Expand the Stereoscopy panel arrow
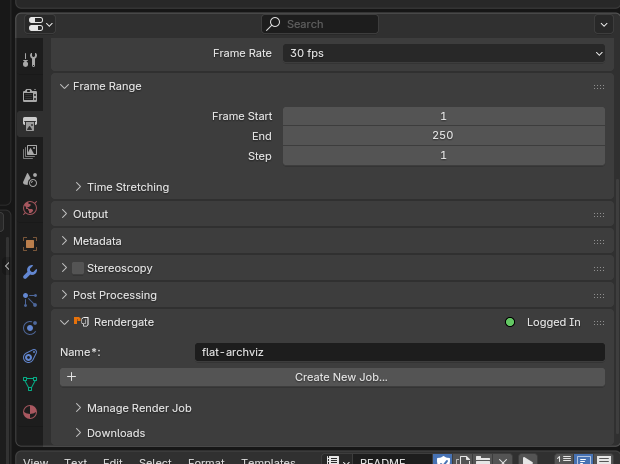This screenshot has height=464, width=620. [x=64, y=268]
